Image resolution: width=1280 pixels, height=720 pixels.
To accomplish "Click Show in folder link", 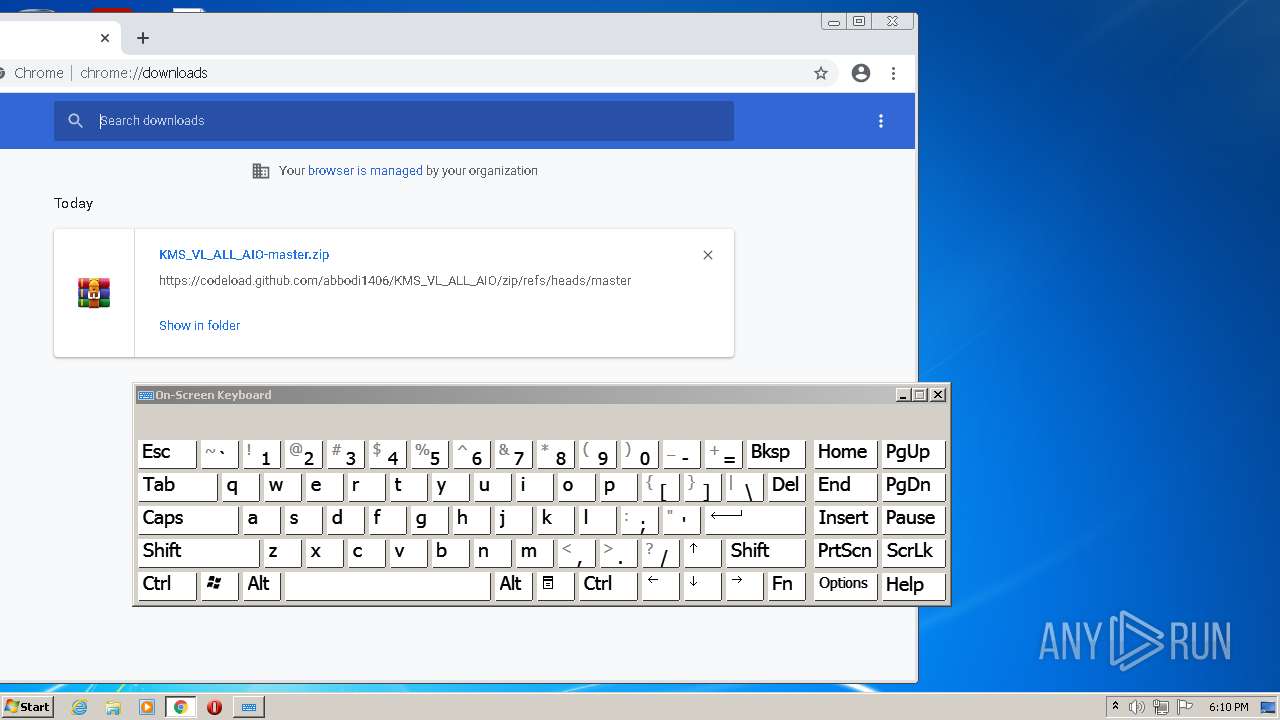I will (199, 326).
